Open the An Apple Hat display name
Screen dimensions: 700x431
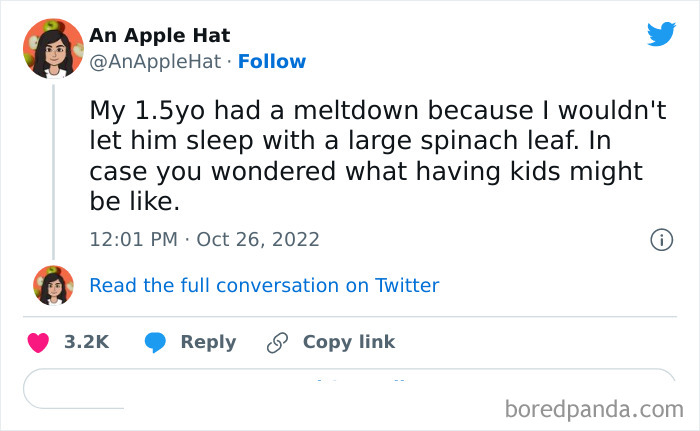tap(160, 35)
